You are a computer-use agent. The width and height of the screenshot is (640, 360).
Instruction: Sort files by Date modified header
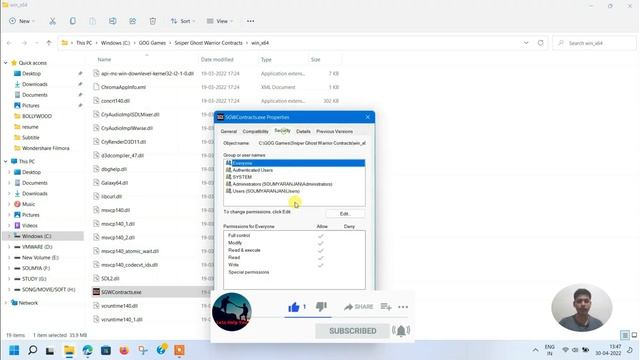217,60
